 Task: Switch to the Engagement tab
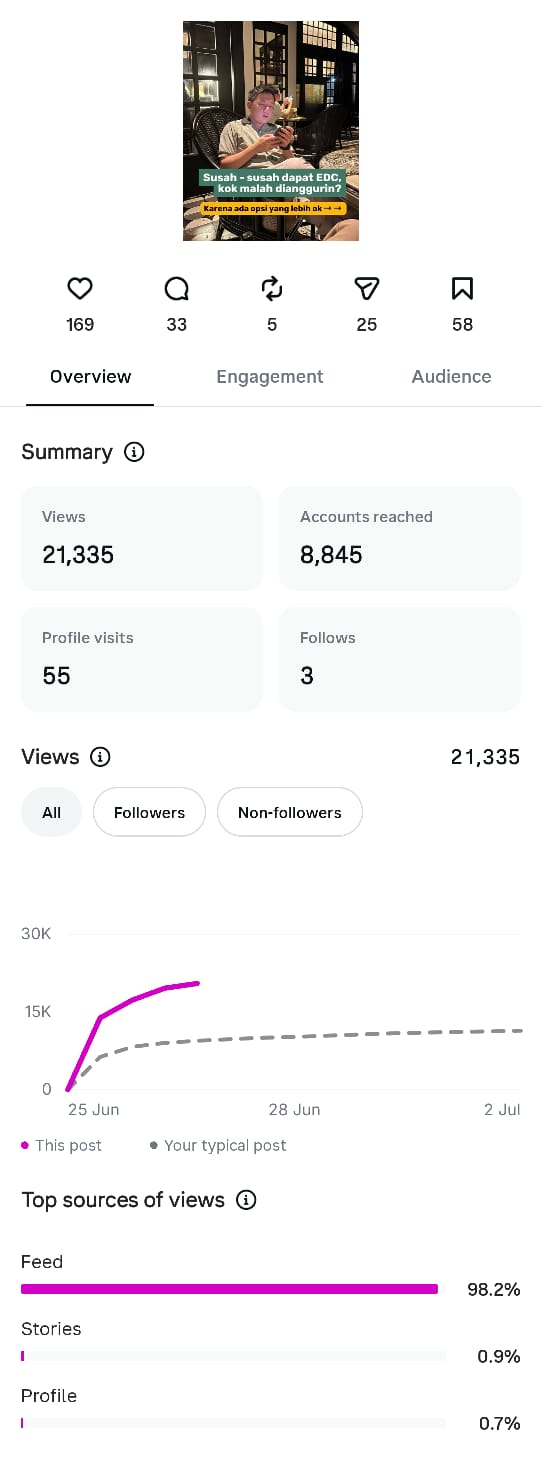pos(270,377)
